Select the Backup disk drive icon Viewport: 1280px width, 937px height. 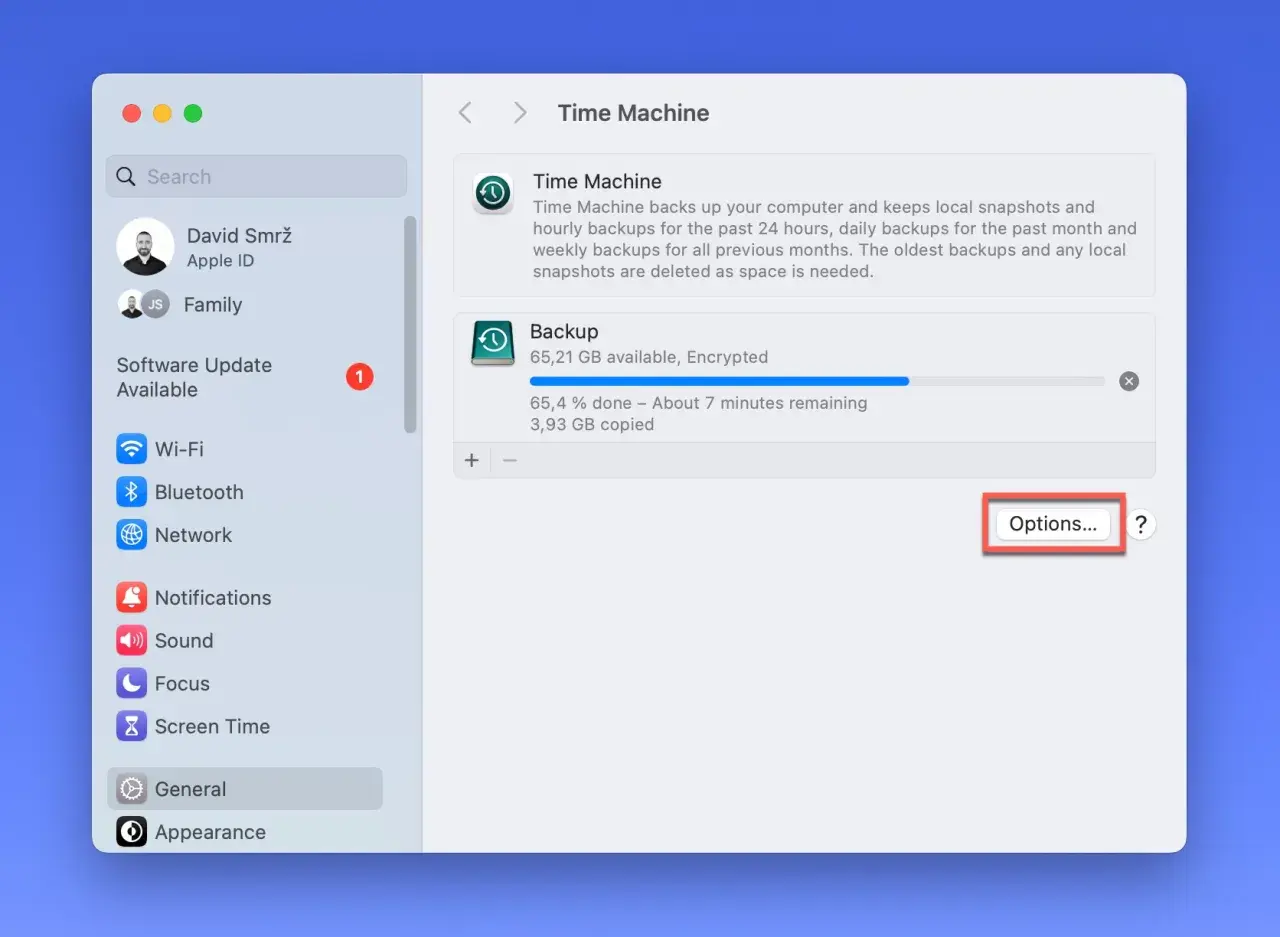pos(493,343)
